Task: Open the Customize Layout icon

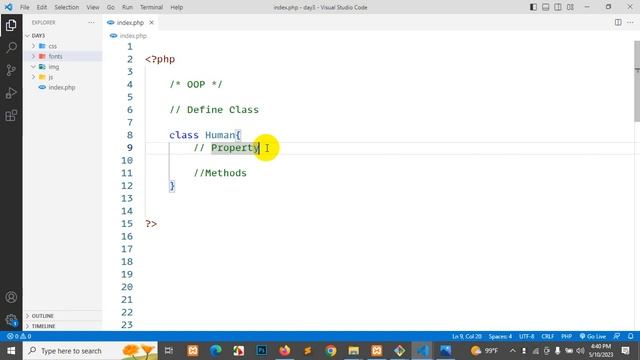Action: (x=570, y=7)
